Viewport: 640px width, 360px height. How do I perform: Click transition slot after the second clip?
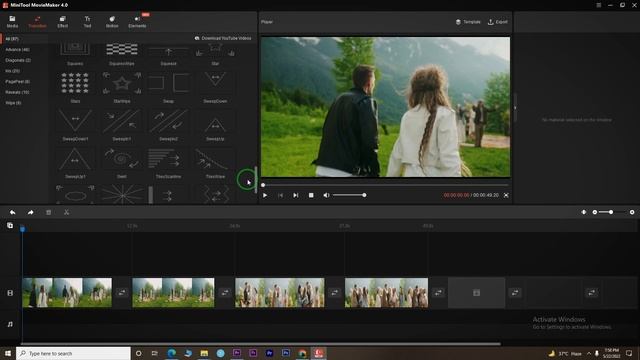(224, 293)
